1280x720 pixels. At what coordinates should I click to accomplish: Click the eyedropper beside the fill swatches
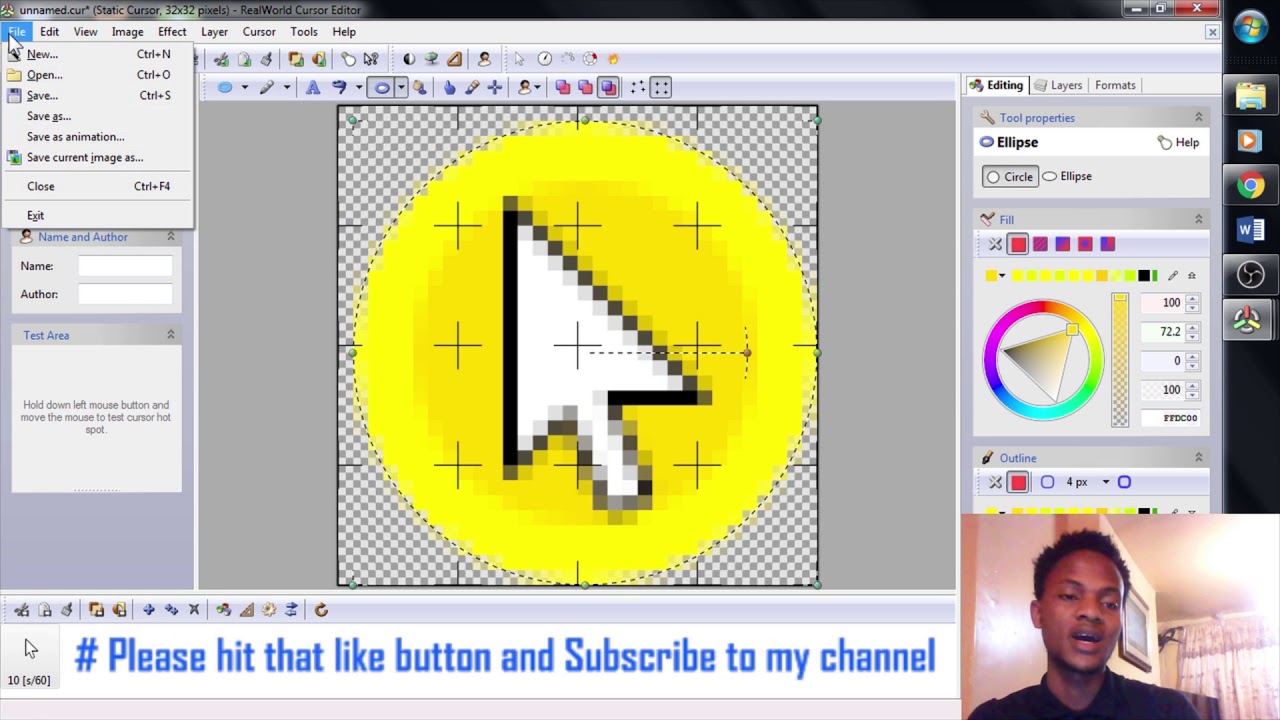pos(1173,275)
